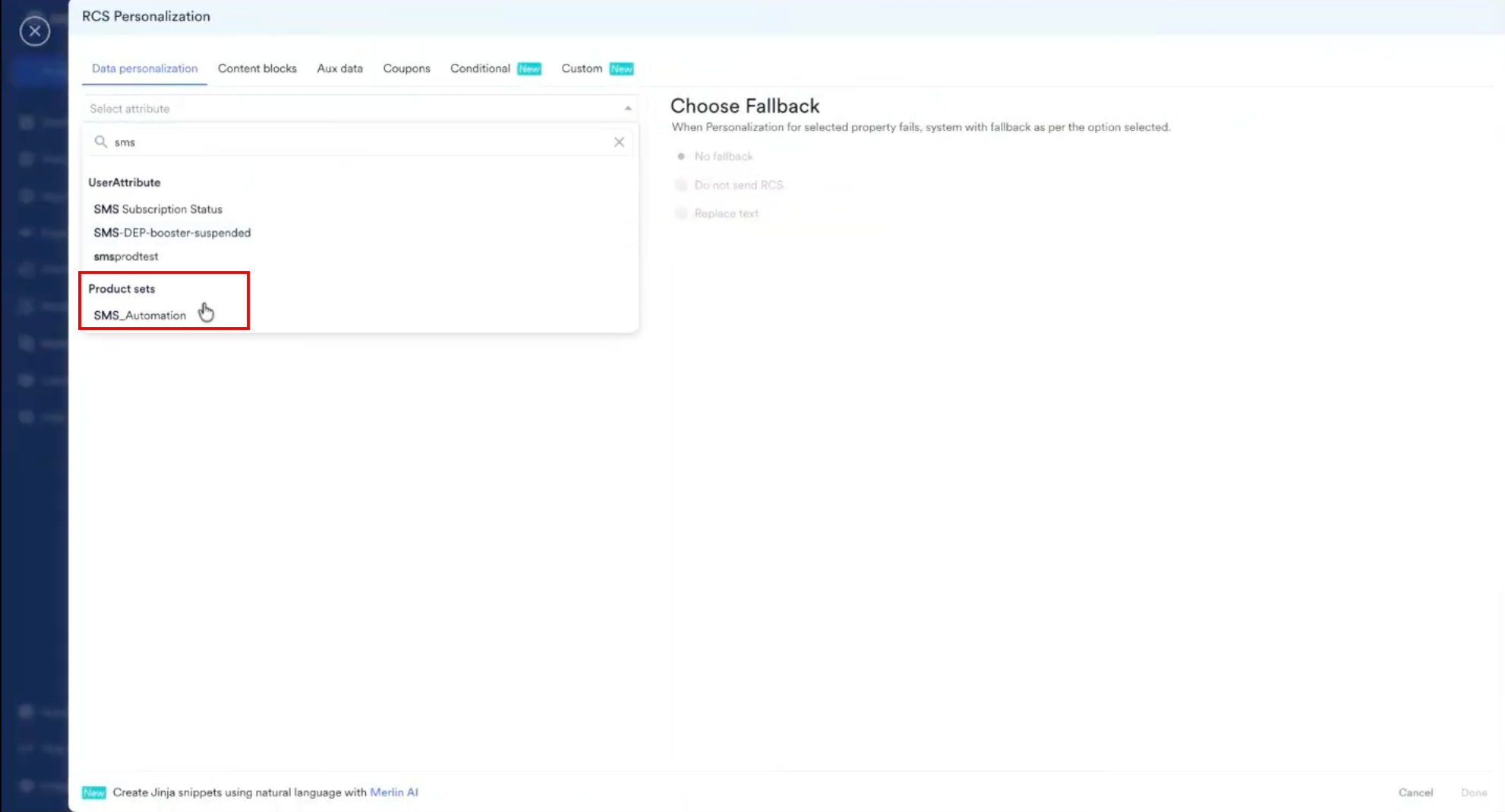Open the Aux data tab

[x=340, y=68]
